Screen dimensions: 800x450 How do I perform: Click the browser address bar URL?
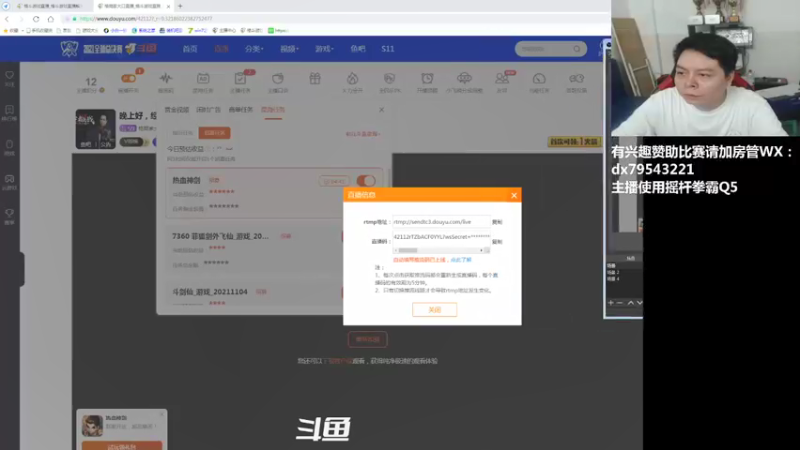click(146, 19)
